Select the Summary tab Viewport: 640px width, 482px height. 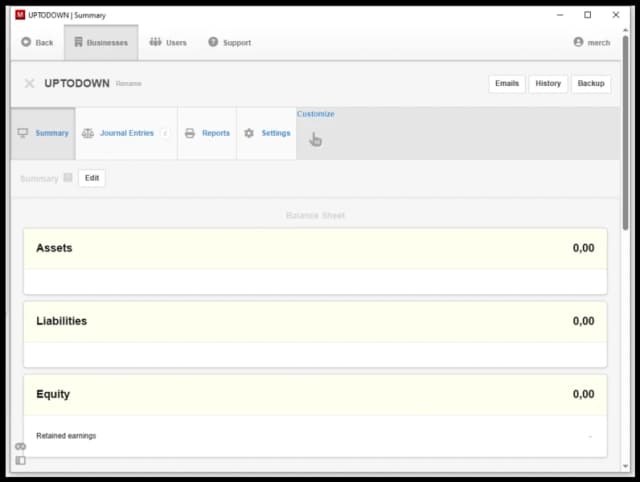click(43, 133)
